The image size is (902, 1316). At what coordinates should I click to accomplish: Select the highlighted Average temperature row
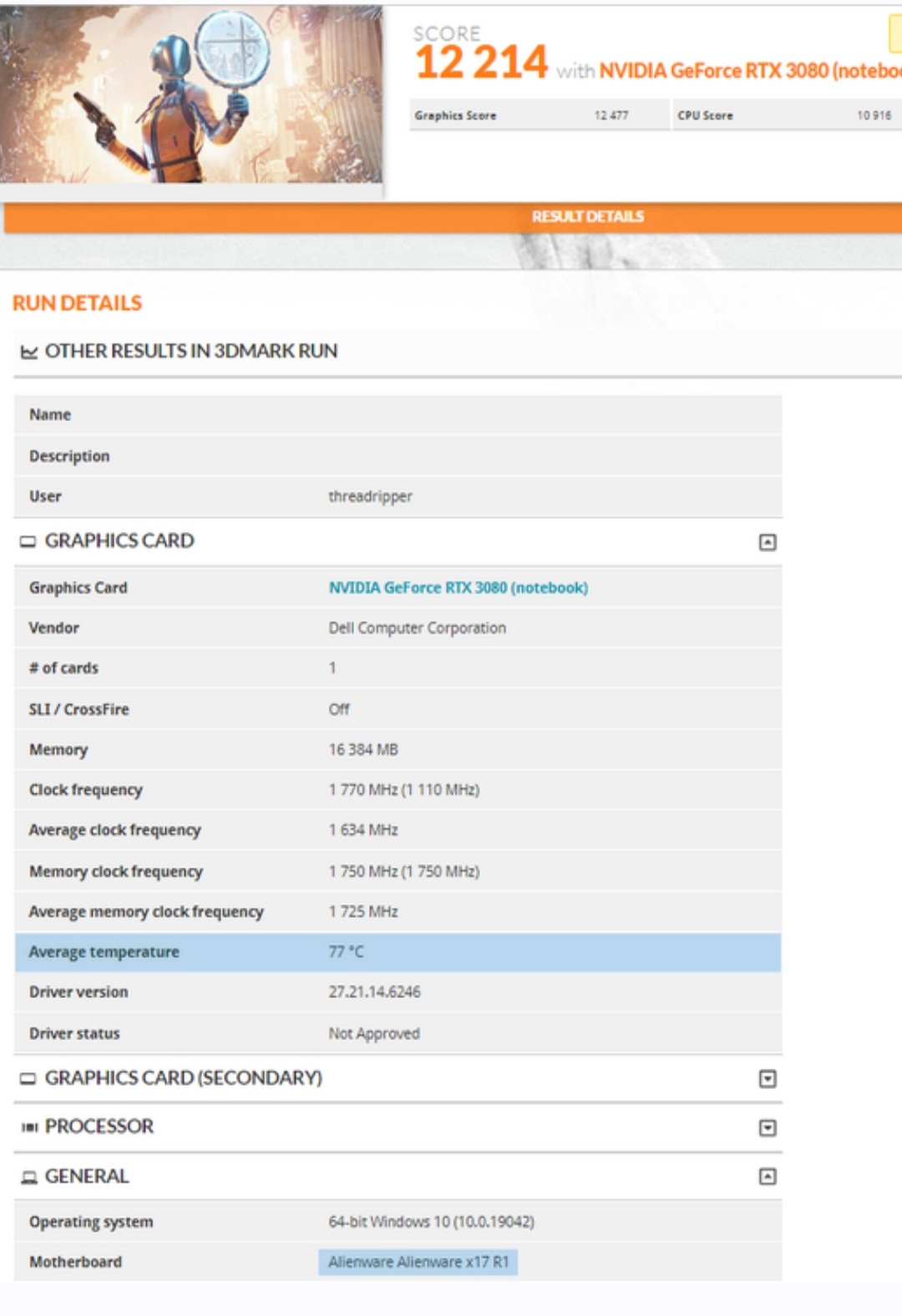[398, 952]
